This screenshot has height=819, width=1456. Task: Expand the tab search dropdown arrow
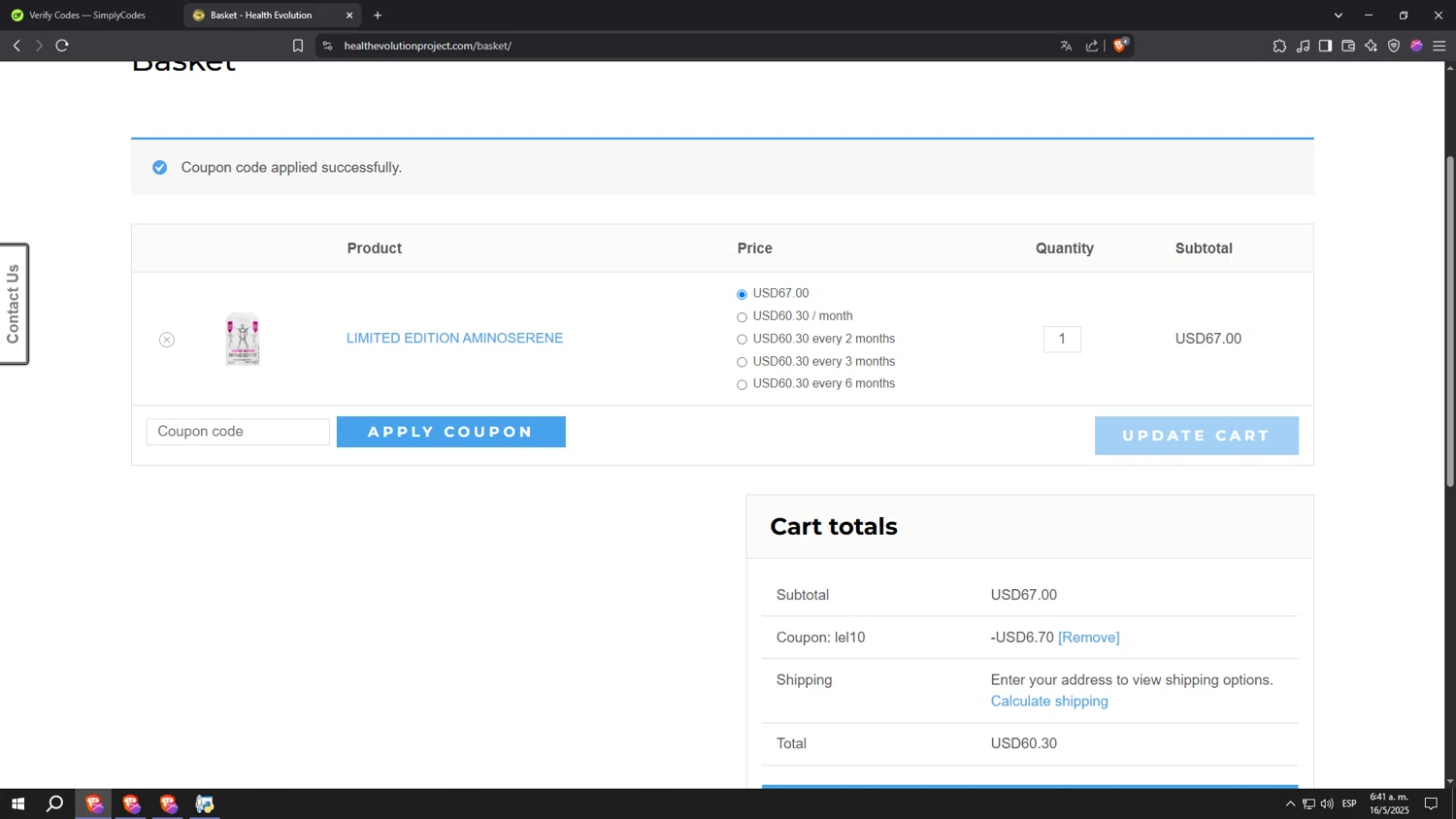tap(1339, 16)
